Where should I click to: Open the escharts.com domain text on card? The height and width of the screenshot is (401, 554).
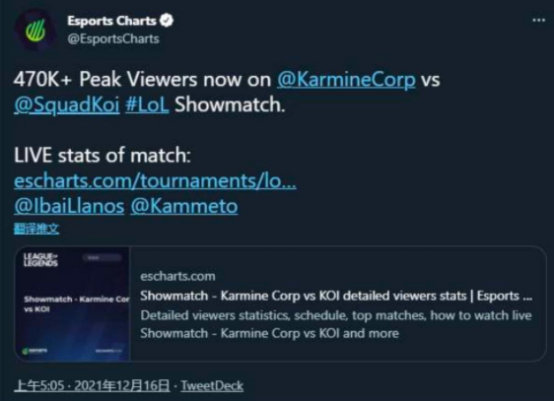[x=178, y=276]
